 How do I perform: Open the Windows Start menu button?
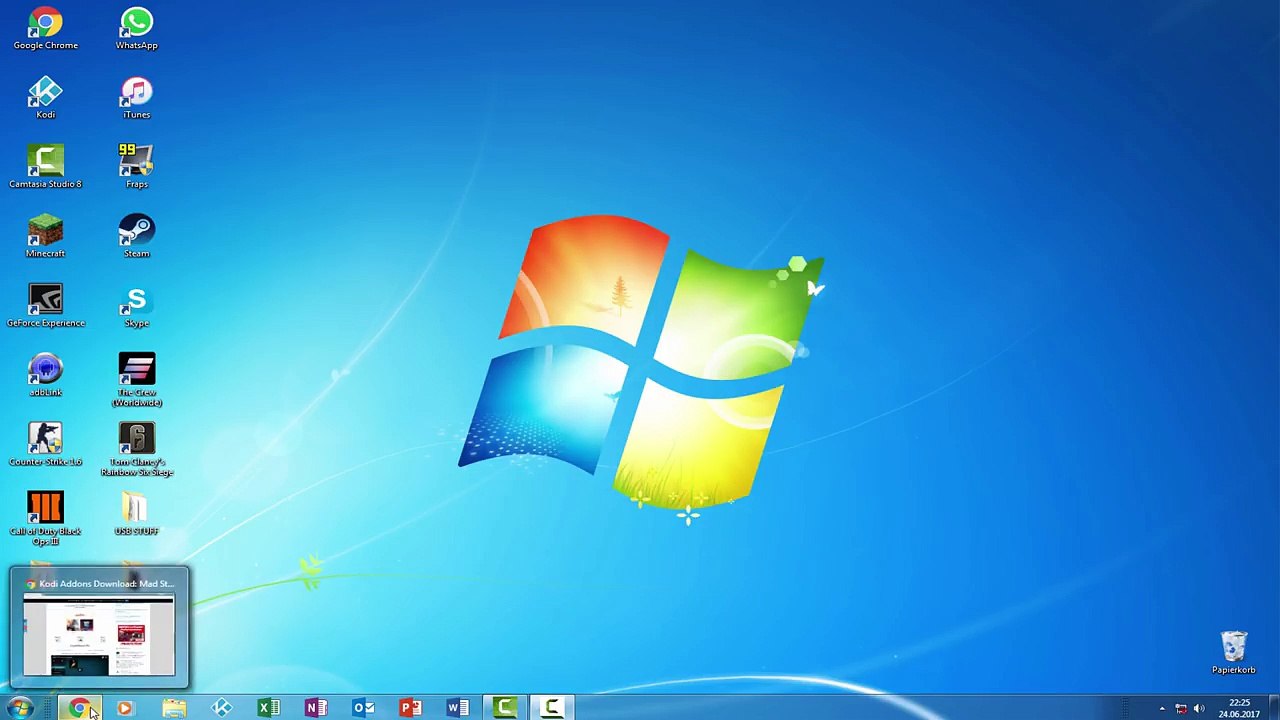[x=20, y=708]
